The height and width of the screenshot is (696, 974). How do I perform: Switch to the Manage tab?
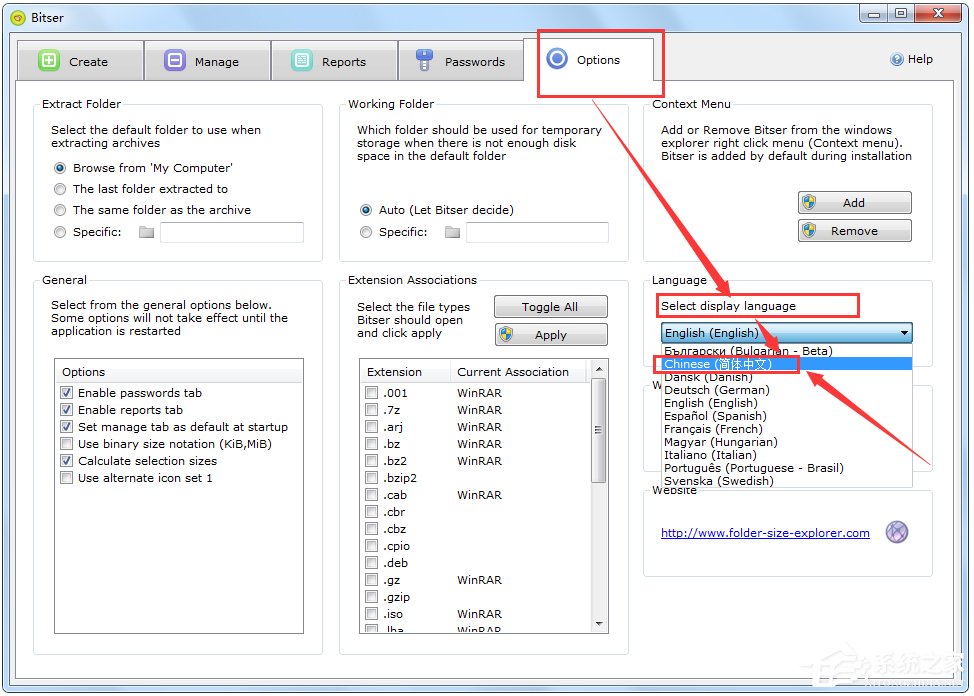click(207, 61)
